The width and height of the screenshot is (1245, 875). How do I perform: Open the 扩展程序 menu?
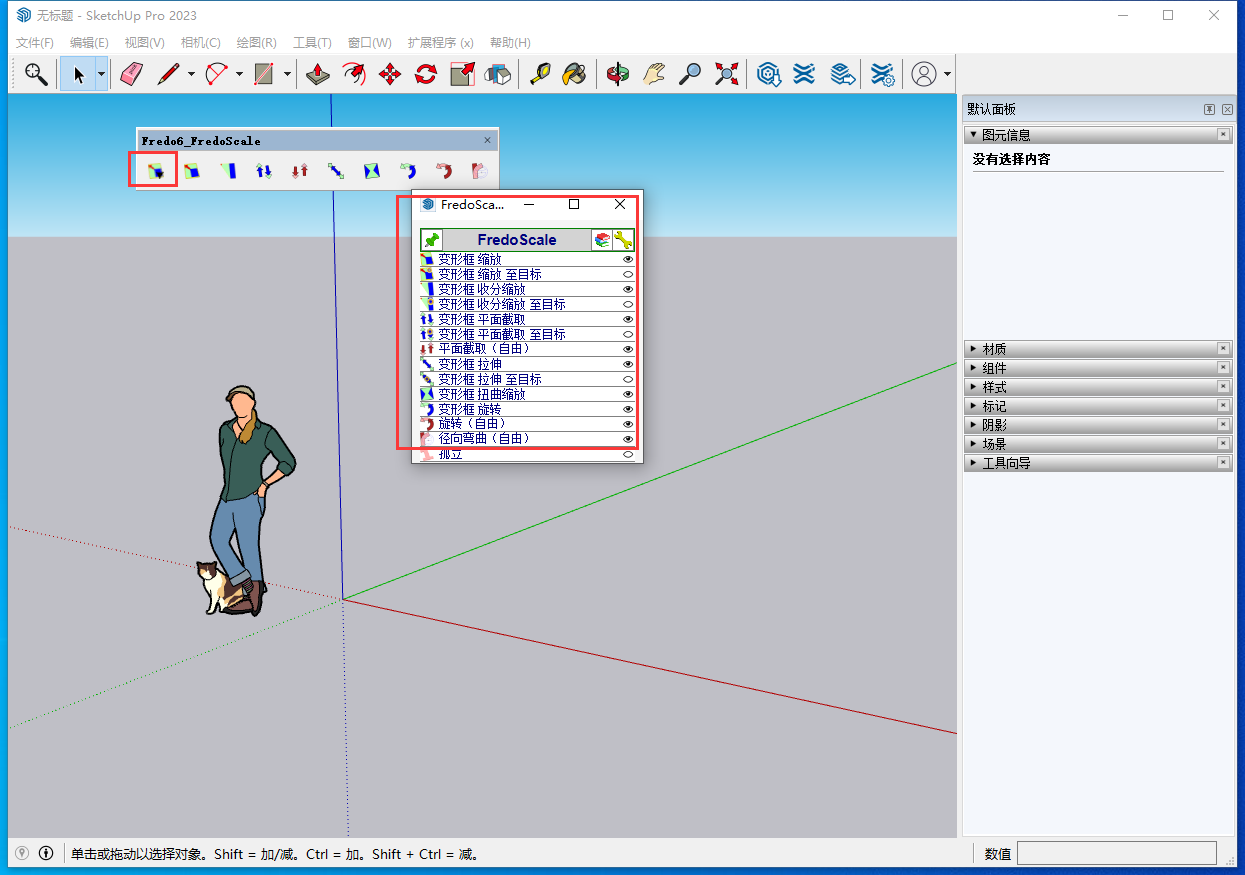(439, 43)
